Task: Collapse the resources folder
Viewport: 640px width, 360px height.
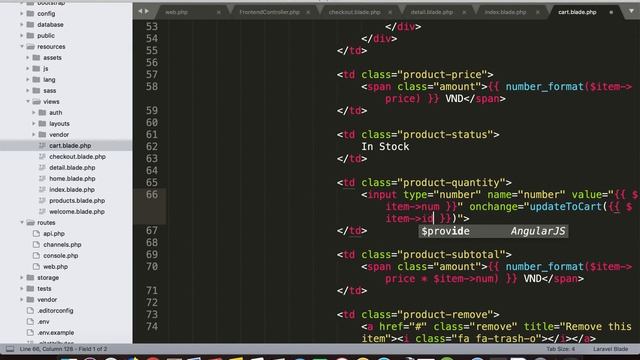Action: [22, 47]
